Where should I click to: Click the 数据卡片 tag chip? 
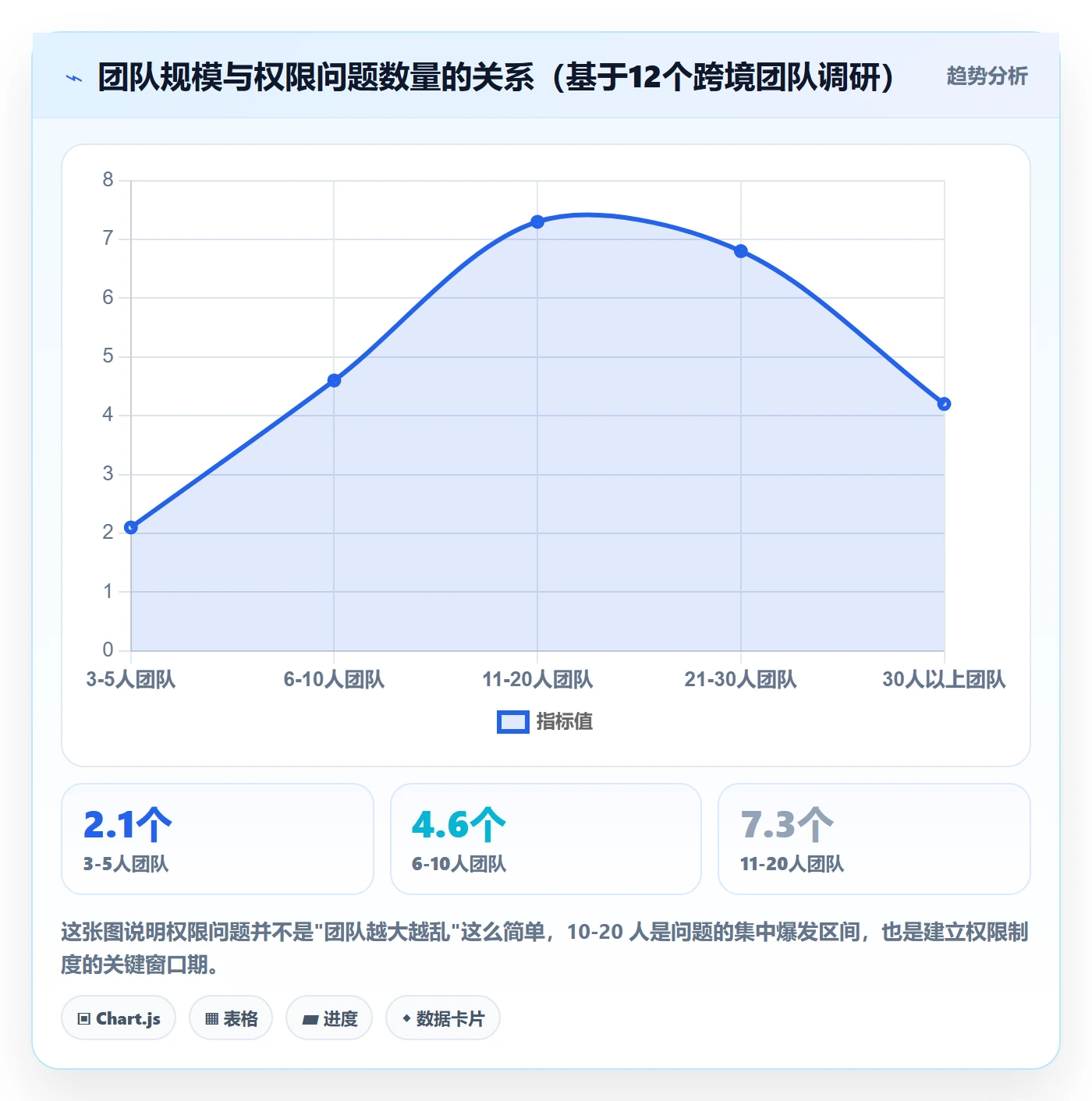click(443, 1018)
